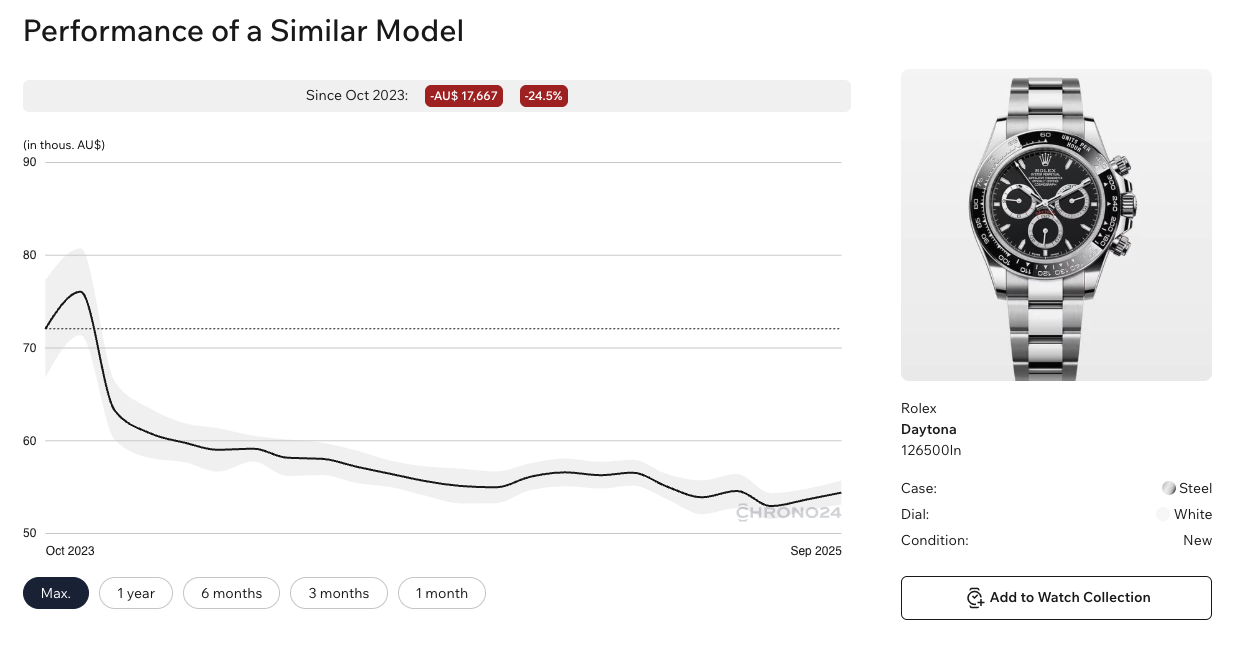Click the White dial color swatch
1248x647 pixels.
point(1162,515)
